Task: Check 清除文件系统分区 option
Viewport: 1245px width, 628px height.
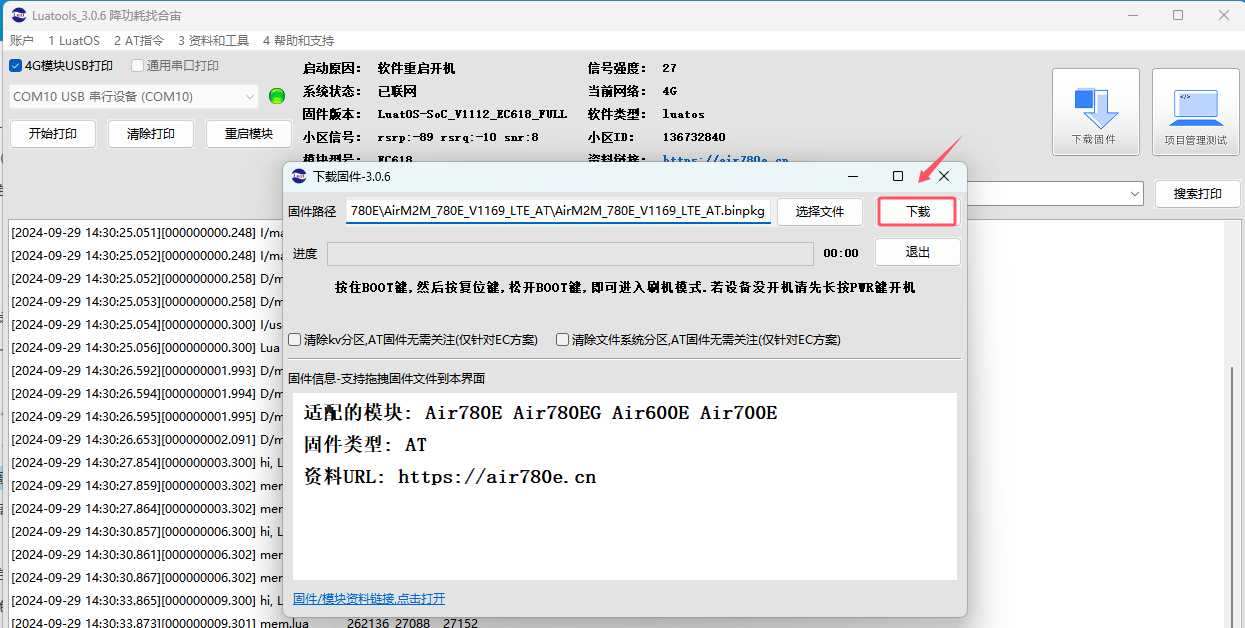Action: (563, 340)
